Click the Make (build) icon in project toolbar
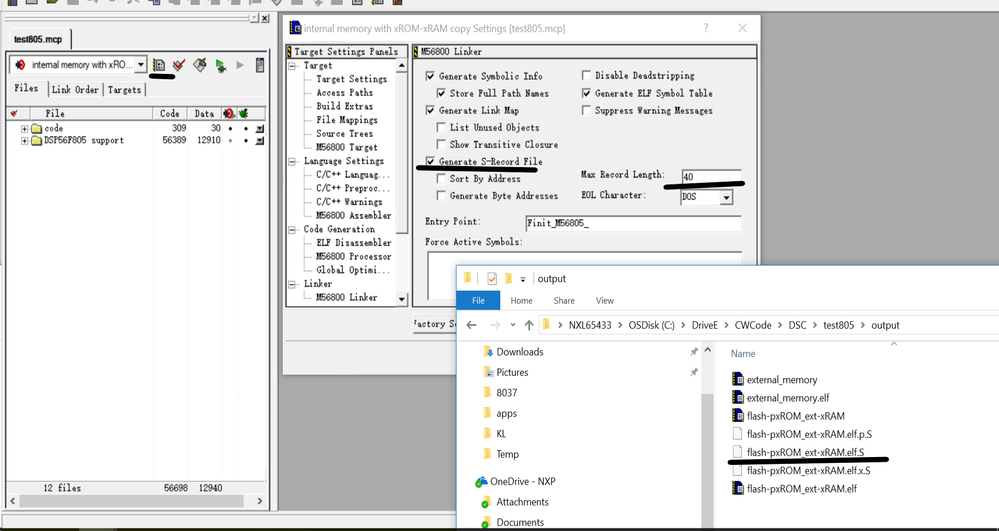 pos(200,65)
